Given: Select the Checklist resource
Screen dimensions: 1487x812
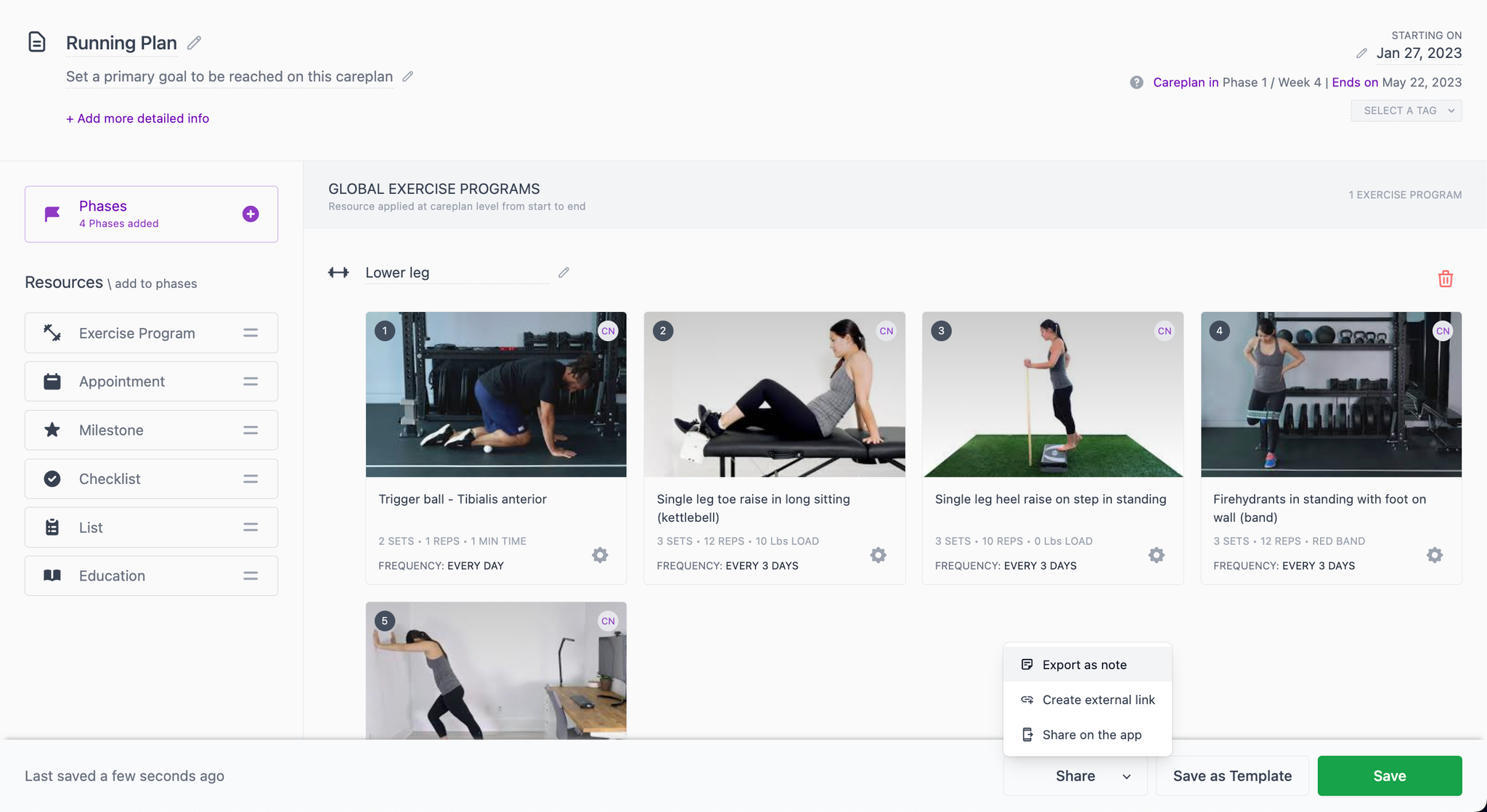Looking at the screenshot, I should coord(151,479).
